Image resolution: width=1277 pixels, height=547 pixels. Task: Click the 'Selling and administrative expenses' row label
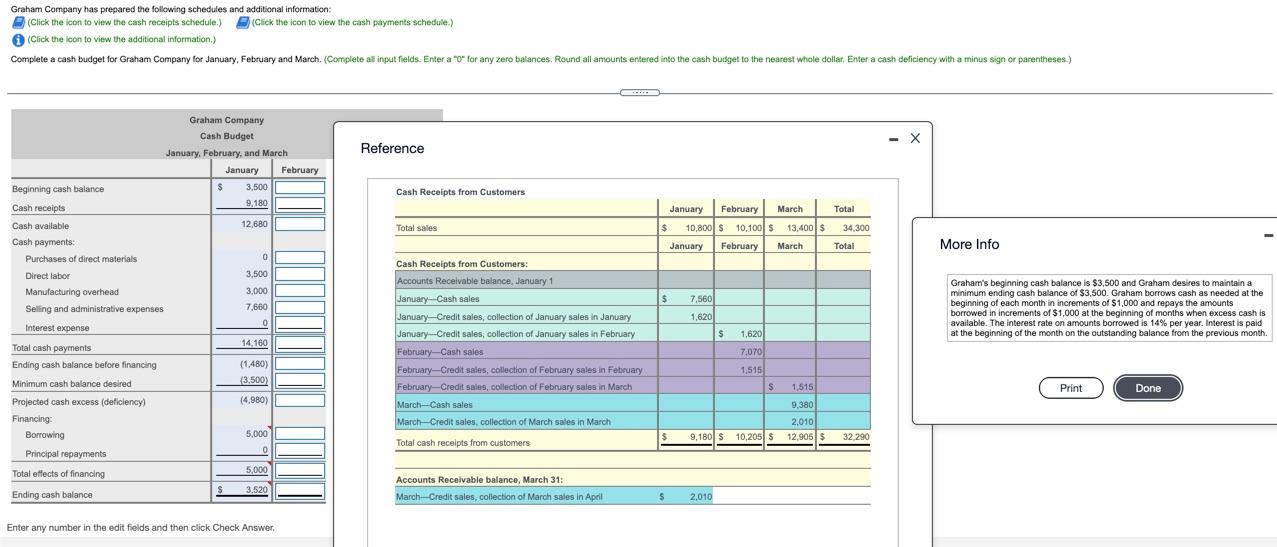[x=94, y=309]
